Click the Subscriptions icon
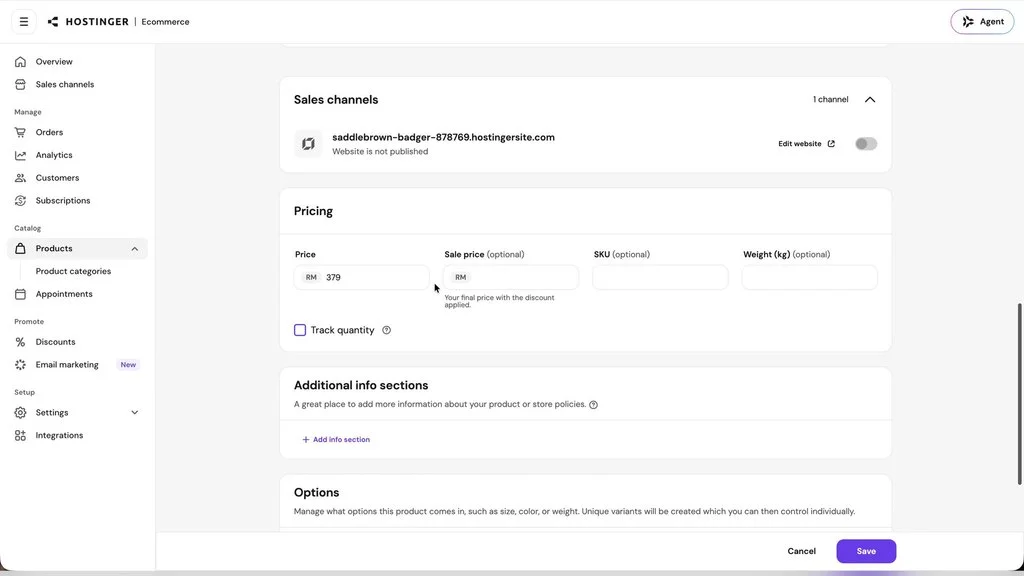The width and height of the screenshot is (1024, 576). [x=20, y=200]
